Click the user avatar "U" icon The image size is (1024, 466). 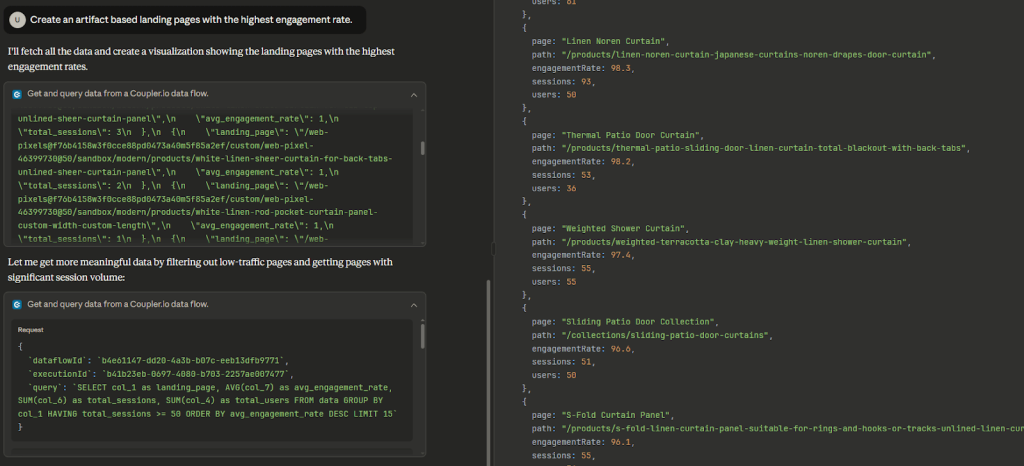pyautogui.click(x=17, y=20)
